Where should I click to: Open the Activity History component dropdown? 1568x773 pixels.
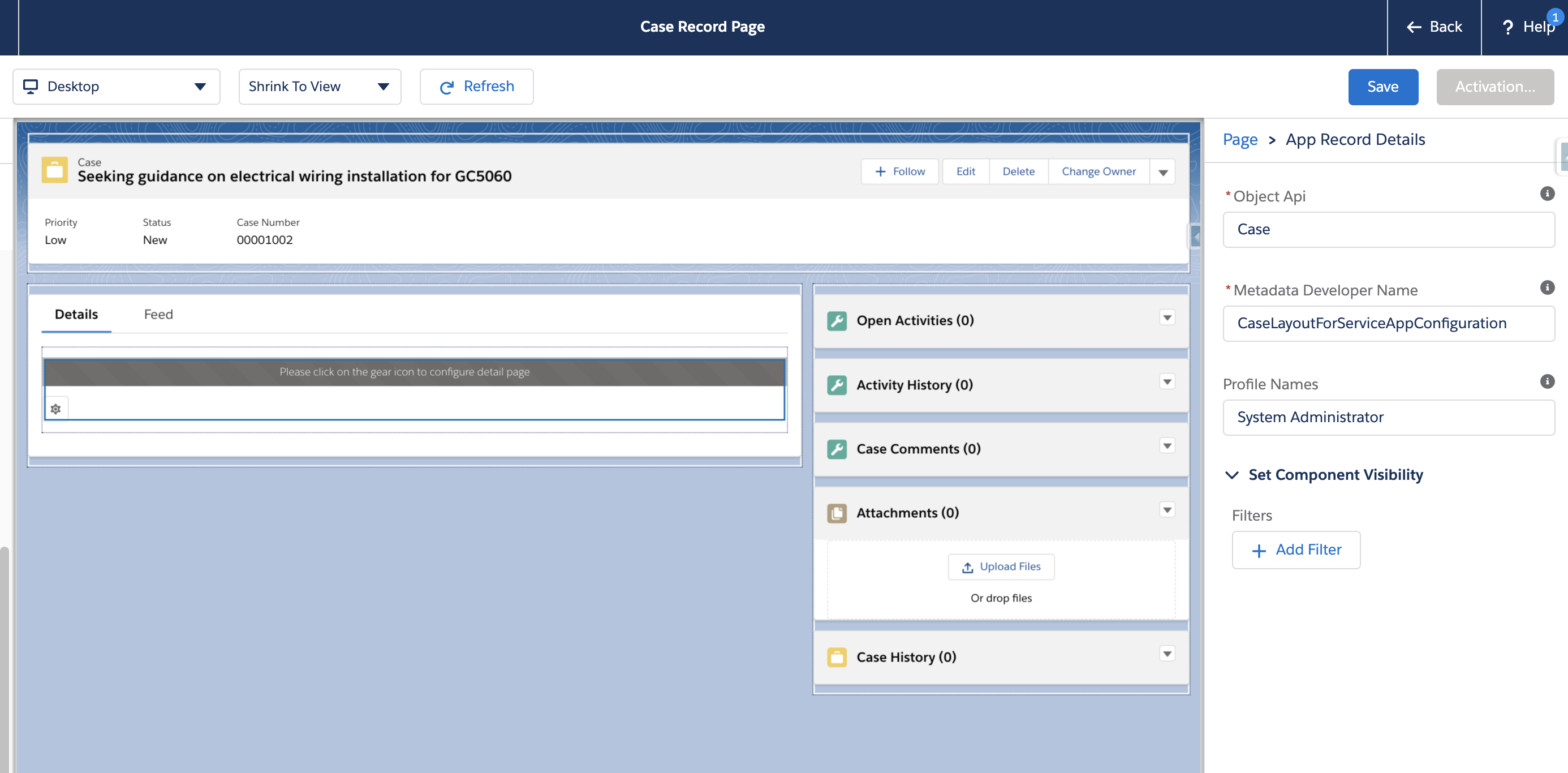[x=1167, y=381]
